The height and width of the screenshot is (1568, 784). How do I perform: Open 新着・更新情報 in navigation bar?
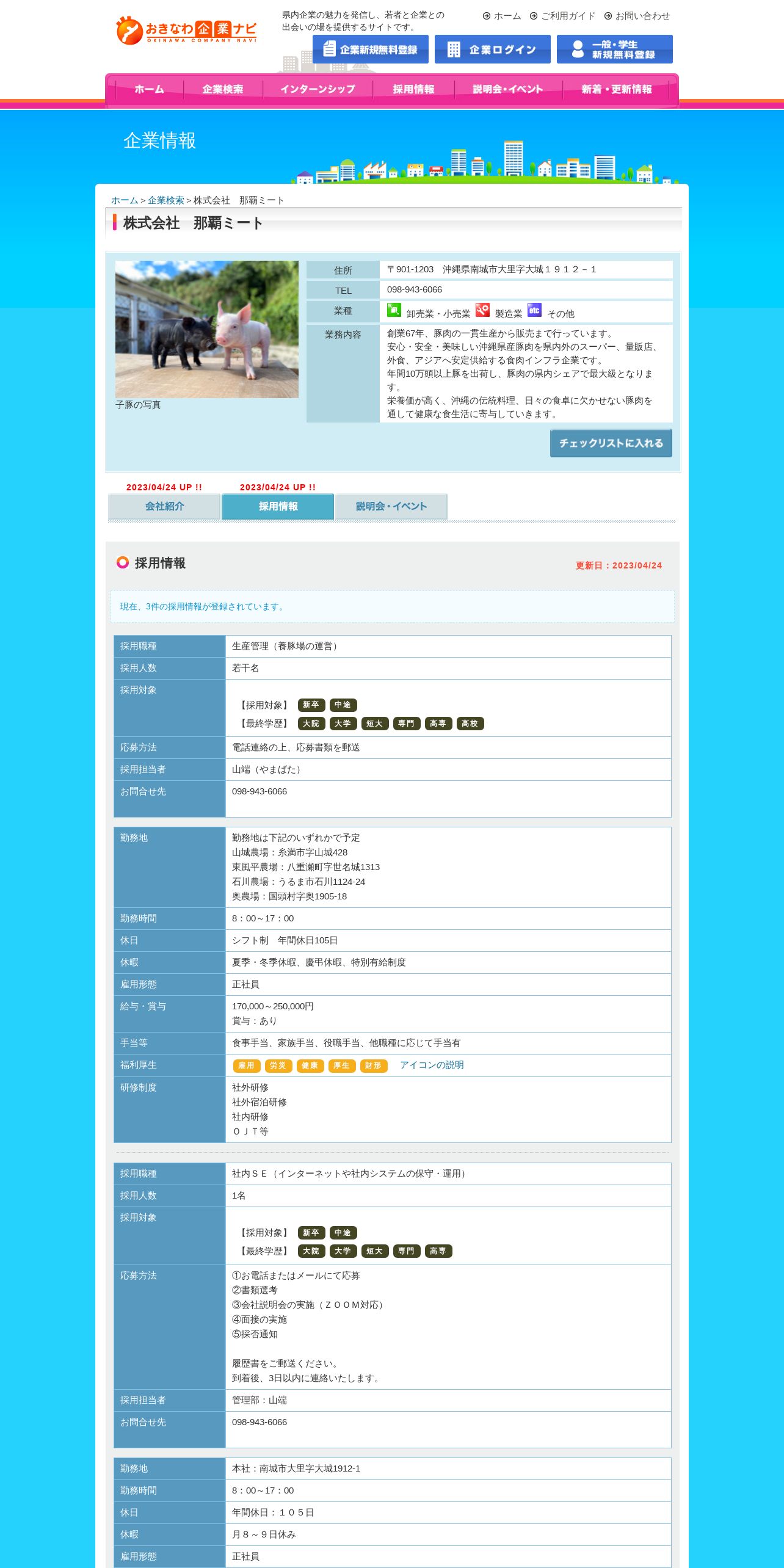point(617,89)
